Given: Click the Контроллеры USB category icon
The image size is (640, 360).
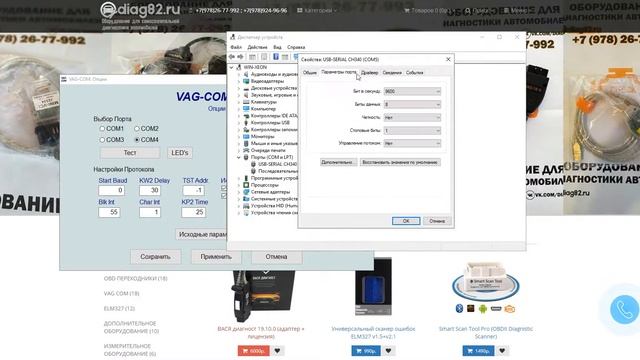Looking at the screenshot, I should (246, 122).
